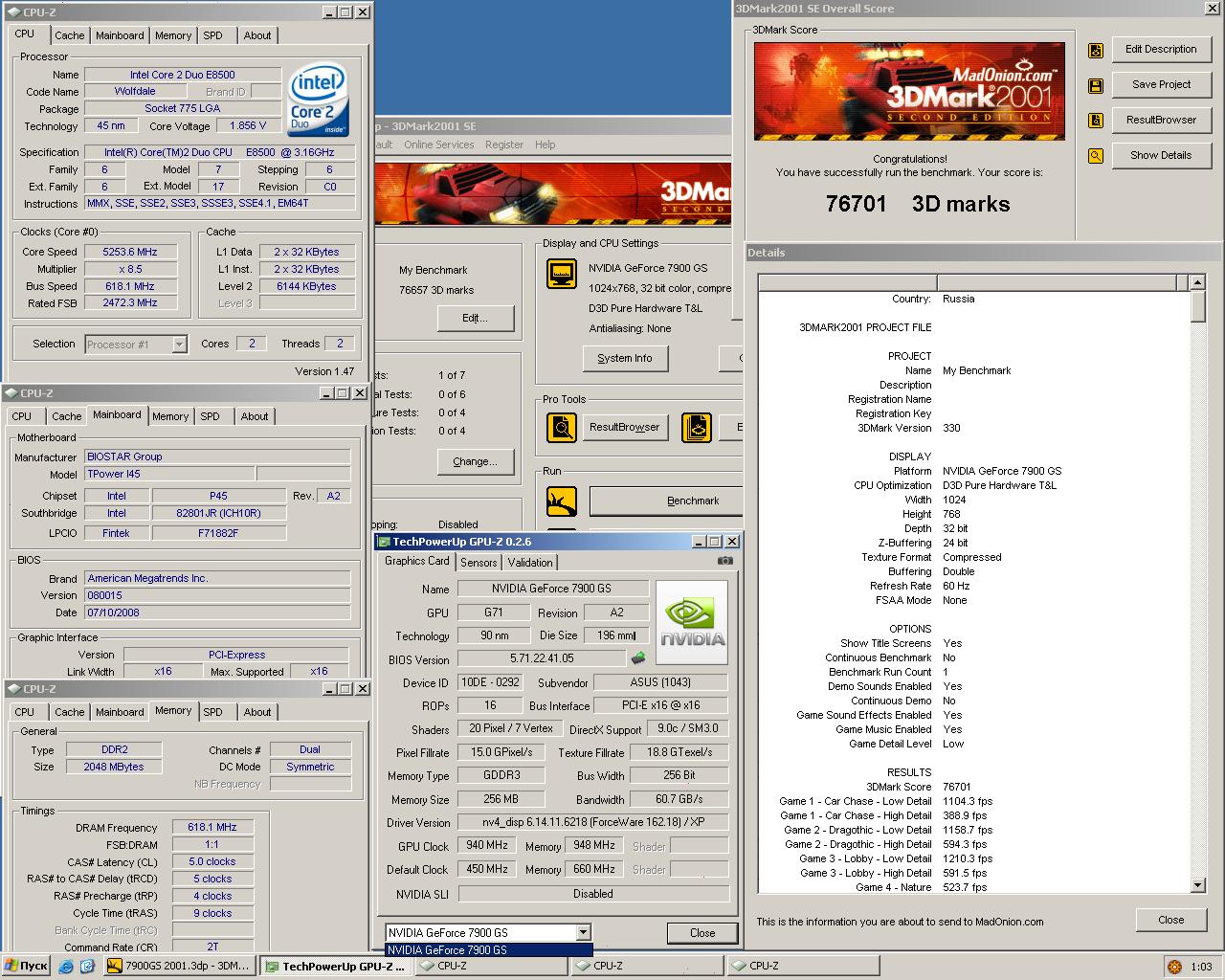Switch to Sensors tab in GPU-Z

pos(479,563)
